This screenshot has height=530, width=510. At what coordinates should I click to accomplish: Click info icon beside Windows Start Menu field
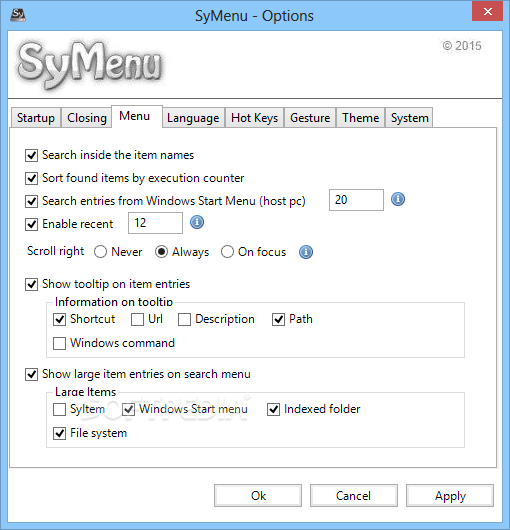point(398,199)
